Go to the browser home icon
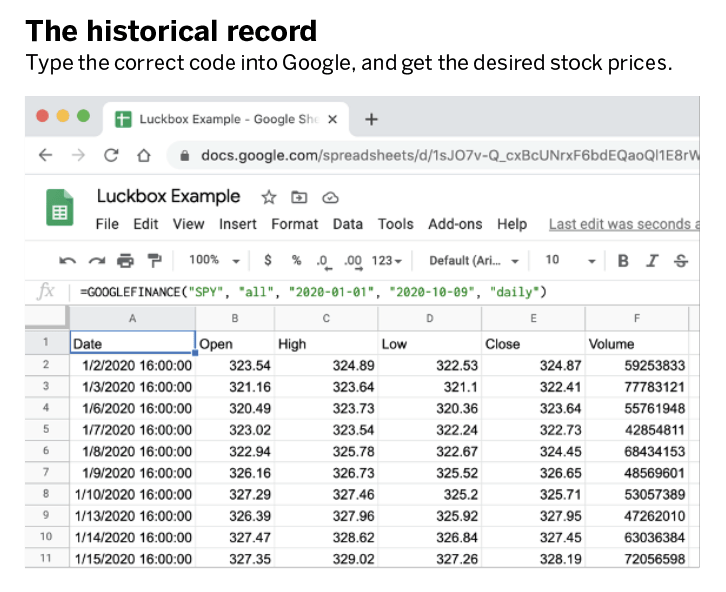The height and width of the screenshot is (592, 726). point(144,155)
